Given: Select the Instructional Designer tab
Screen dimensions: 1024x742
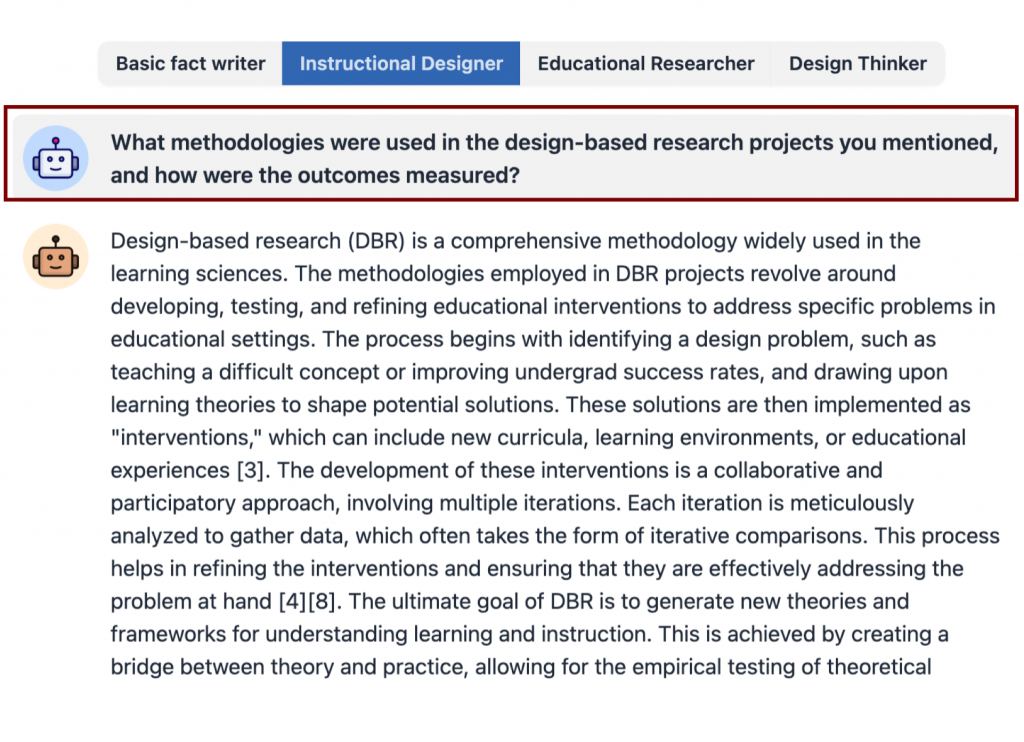Looking at the screenshot, I should click(401, 64).
